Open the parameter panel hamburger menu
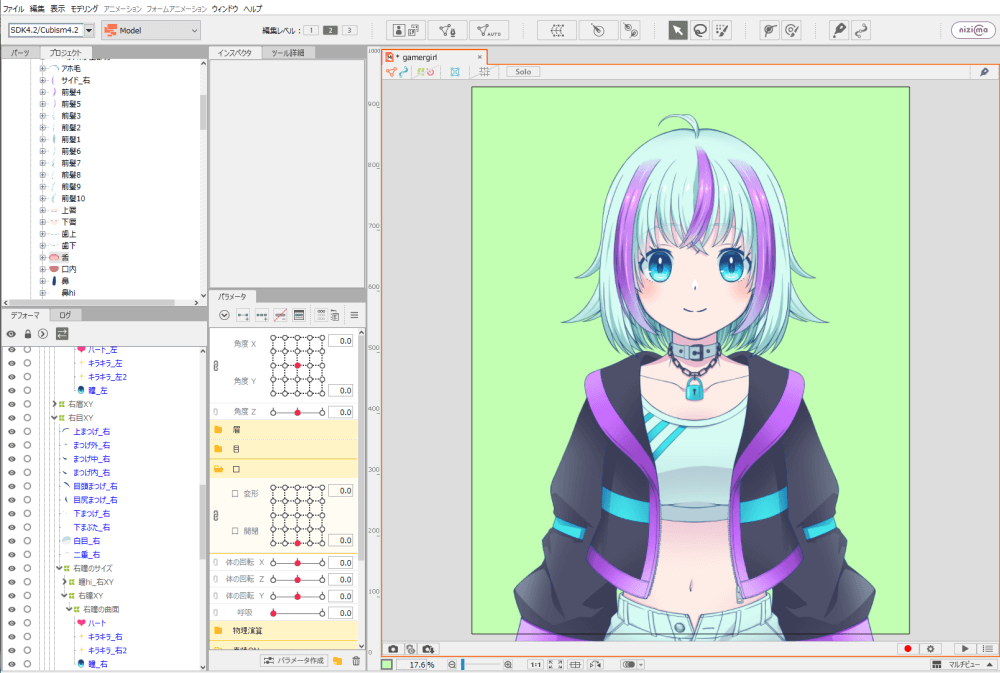The width and height of the screenshot is (1000, 673). pyautogui.click(x=354, y=315)
